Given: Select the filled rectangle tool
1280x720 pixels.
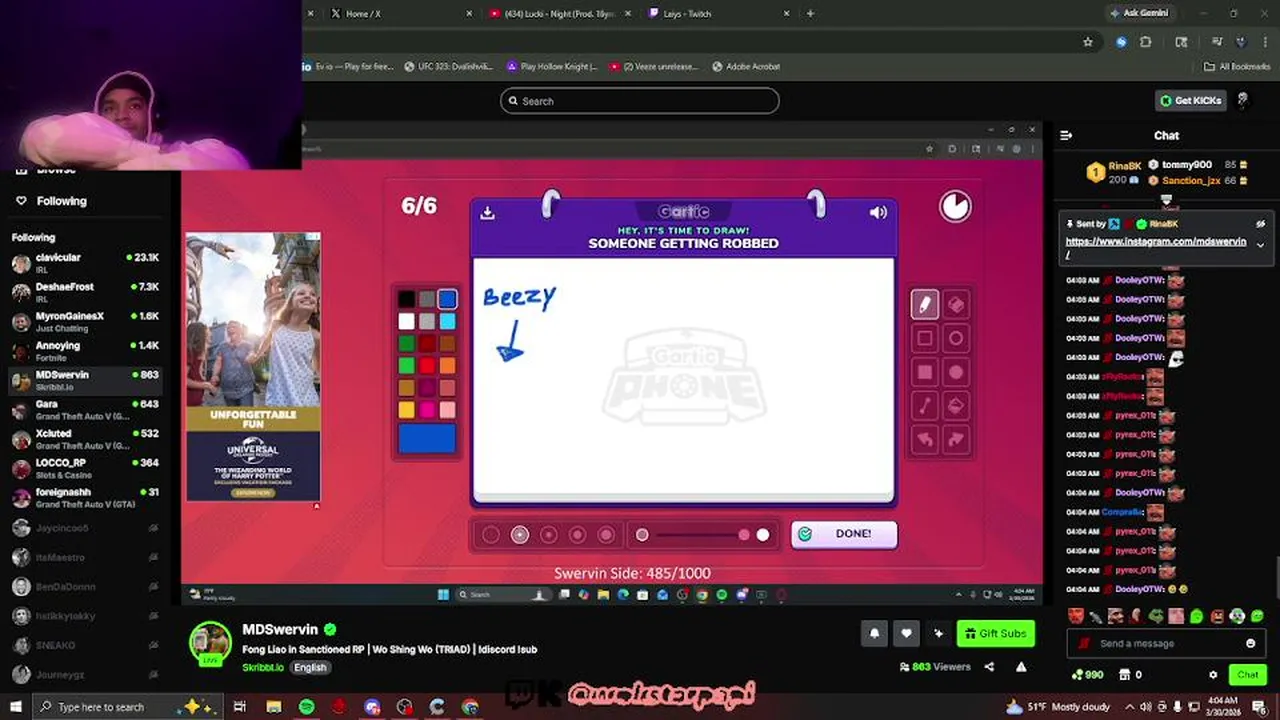Looking at the screenshot, I should tap(925, 373).
